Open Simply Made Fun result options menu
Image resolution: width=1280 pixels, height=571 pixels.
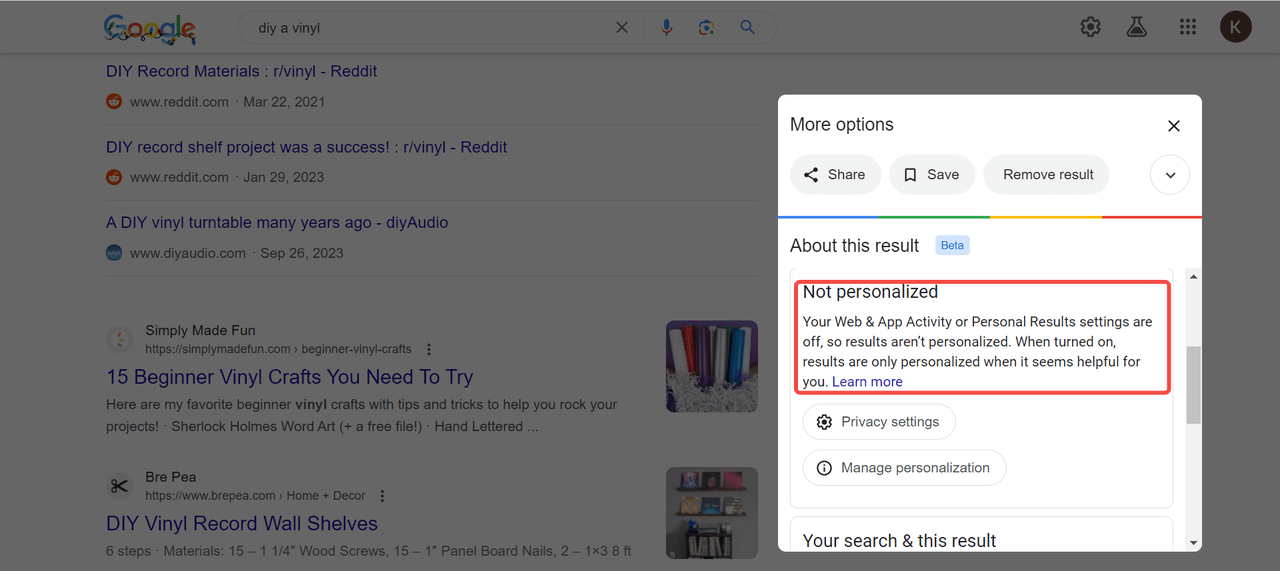tap(429, 350)
